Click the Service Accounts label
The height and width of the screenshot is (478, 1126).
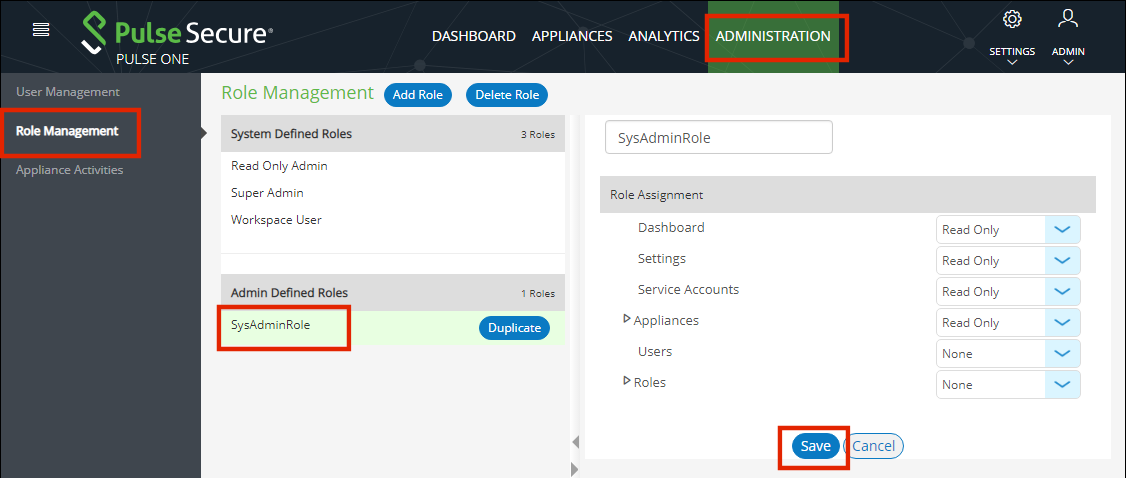pos(688,289)
